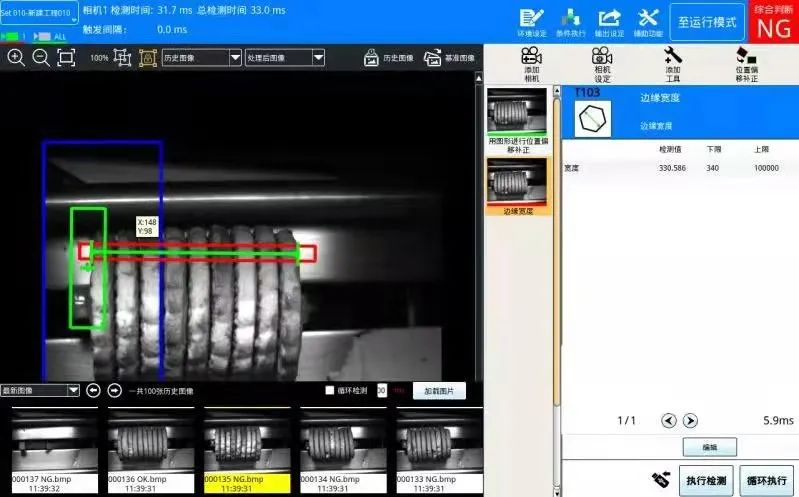
Task: Open the Set 010 project dropdown
Action: click(x=39, y=13)
